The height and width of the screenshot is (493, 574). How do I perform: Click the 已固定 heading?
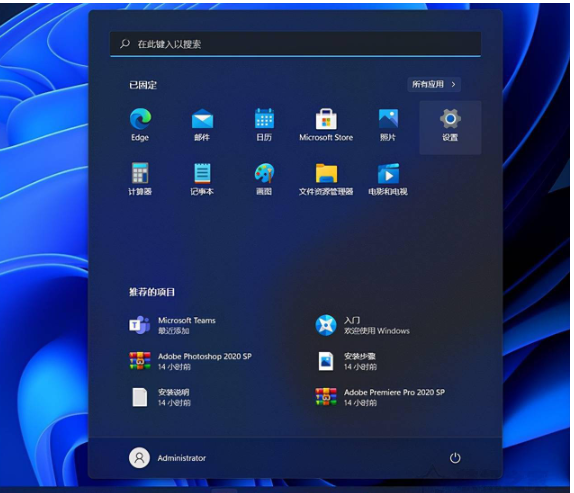coord(143,85)
